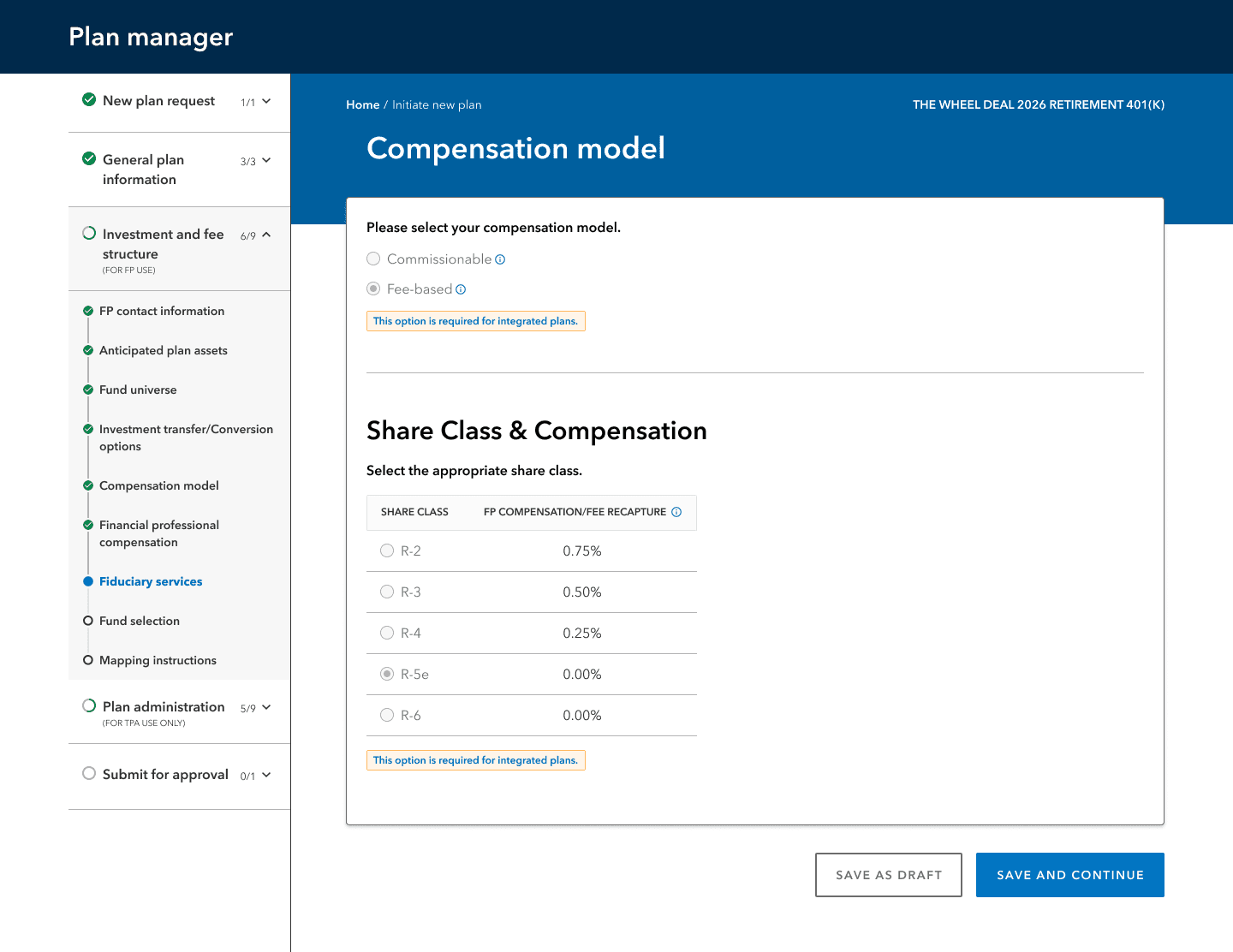Click the check icon next to Investment transfer/Conversion options
The height and width of the screenshot is (952, 1233).
coord(88,429)
